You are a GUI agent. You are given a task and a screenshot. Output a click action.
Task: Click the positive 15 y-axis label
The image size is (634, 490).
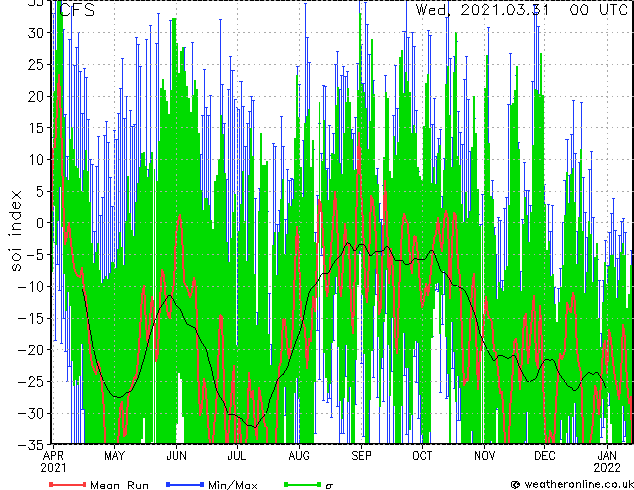pos(35,128)
